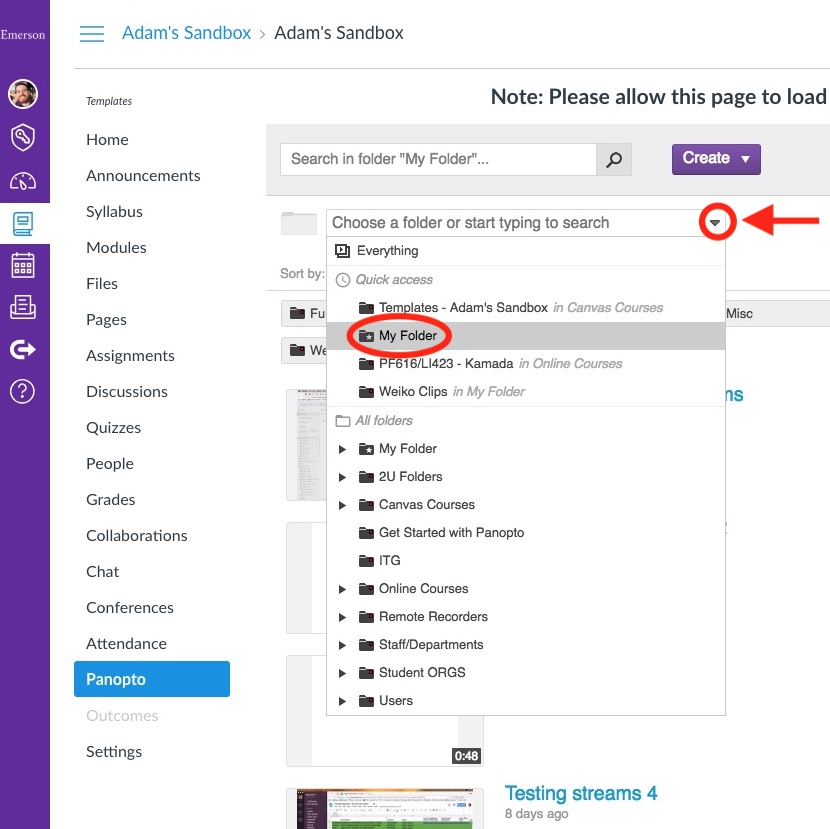This screenshot has height=829, width=830.
Task: Open the Admin shield icon
Action: [x=23, y=138]
